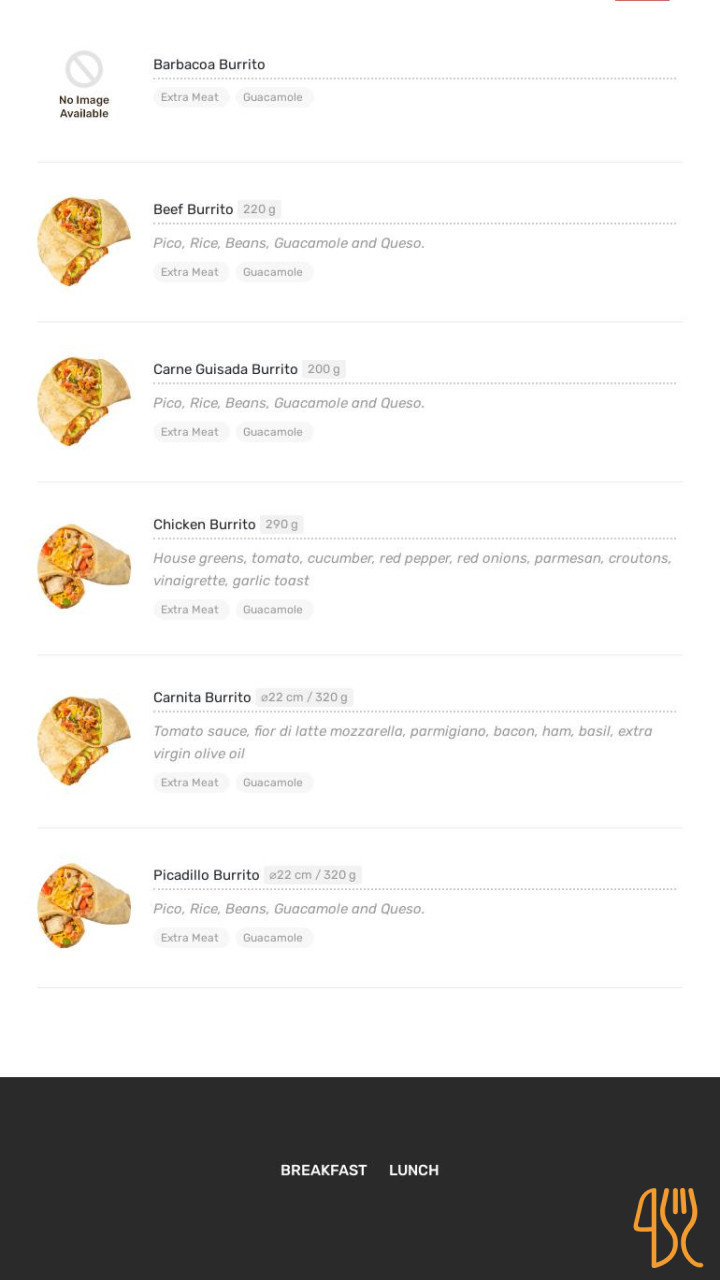Viewport: 720px width, 1280px height.
Task: Select the Barbacoa Burrito title
Action: pos(209,65)
